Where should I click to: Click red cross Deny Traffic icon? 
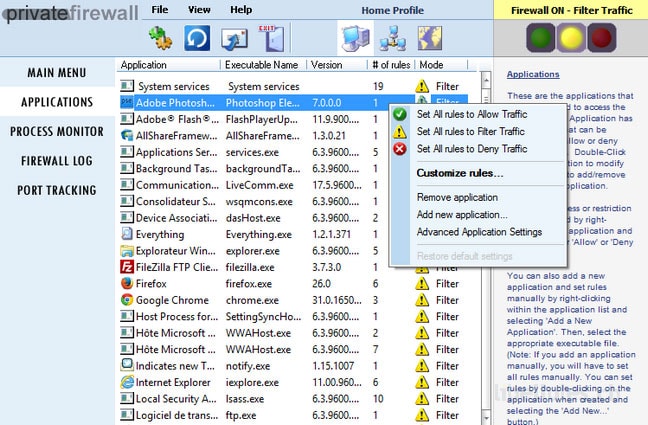(x=400, y=149)
